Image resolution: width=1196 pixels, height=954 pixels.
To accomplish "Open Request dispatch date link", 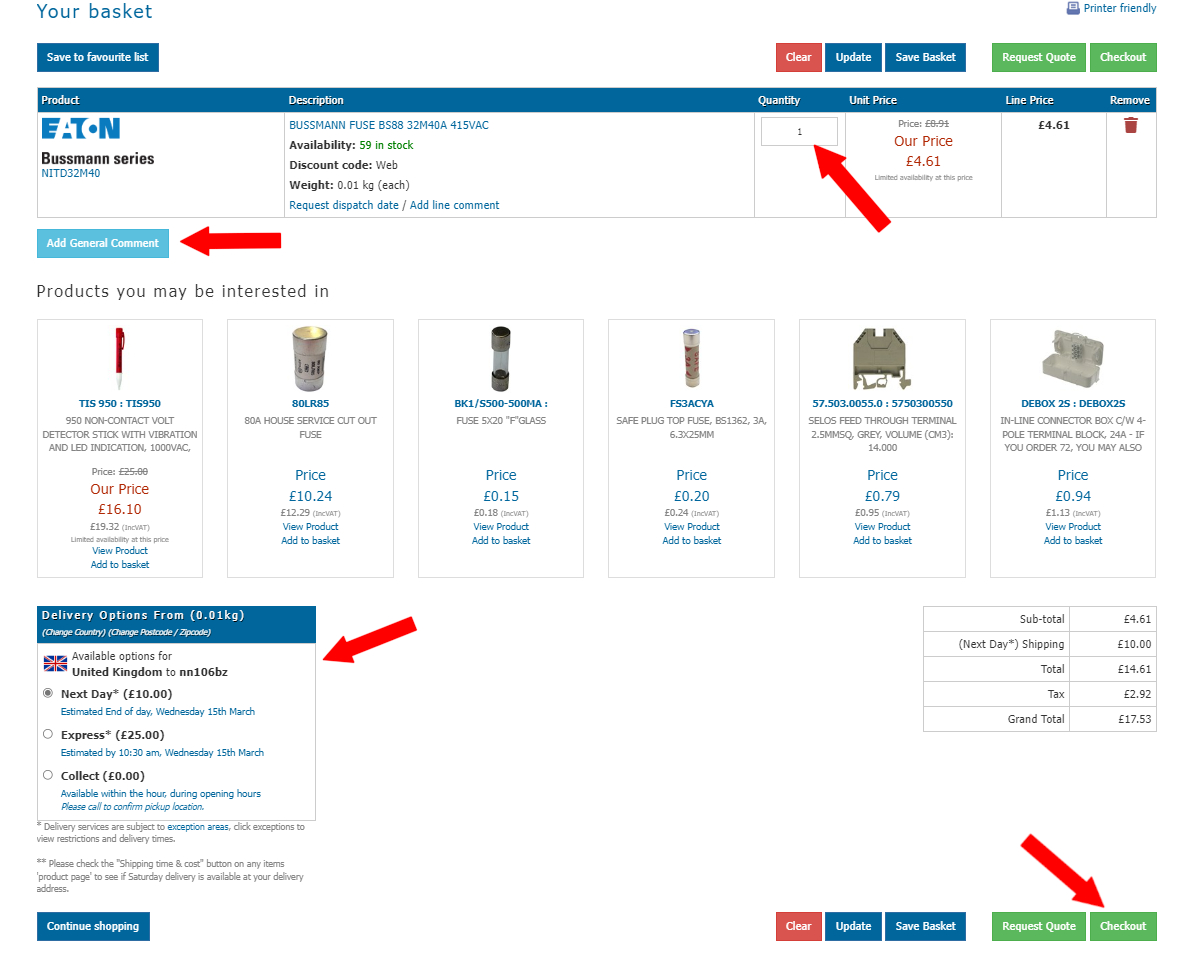I will [x=343, y=205].
